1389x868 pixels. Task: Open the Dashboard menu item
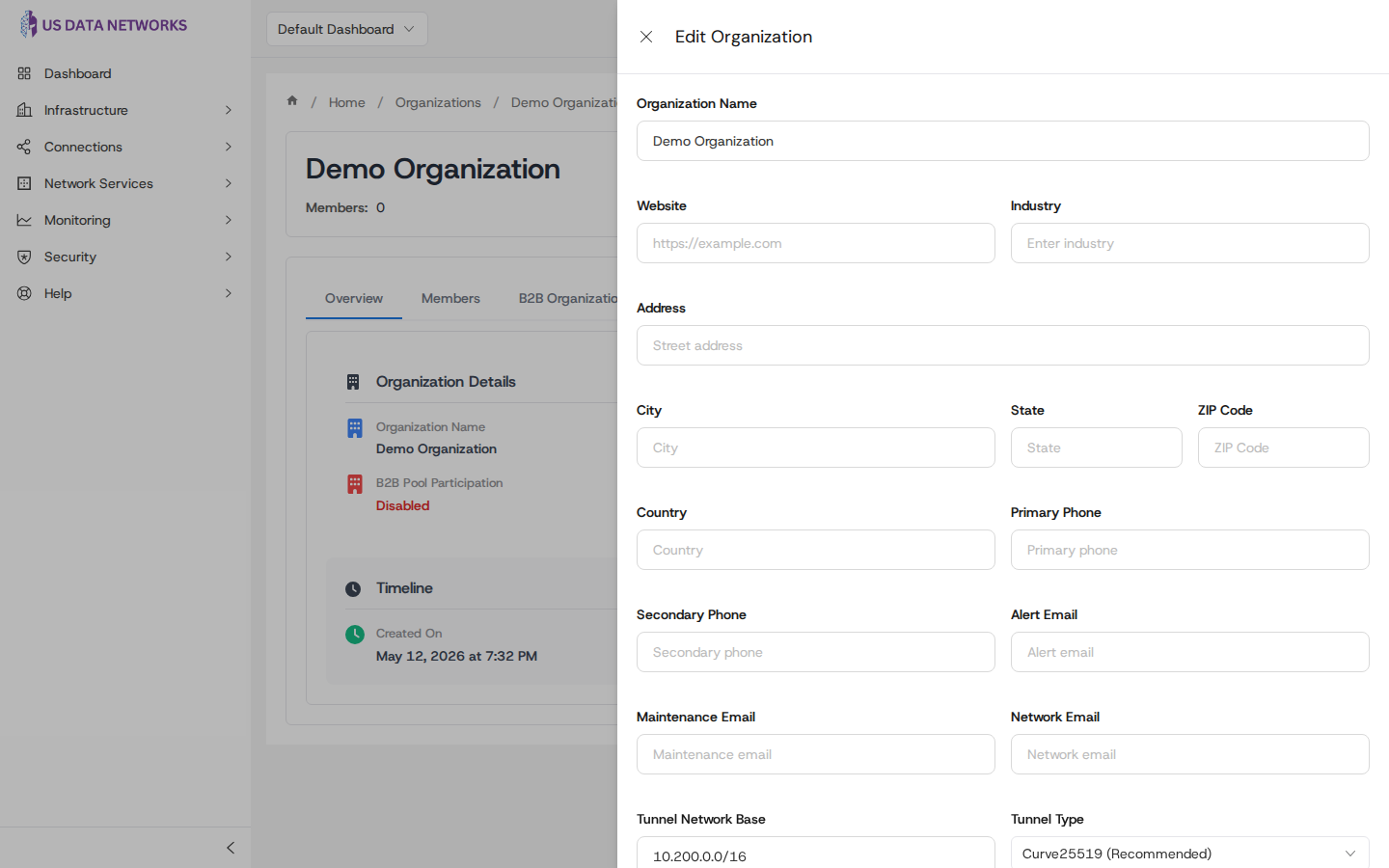coord(125,73)
